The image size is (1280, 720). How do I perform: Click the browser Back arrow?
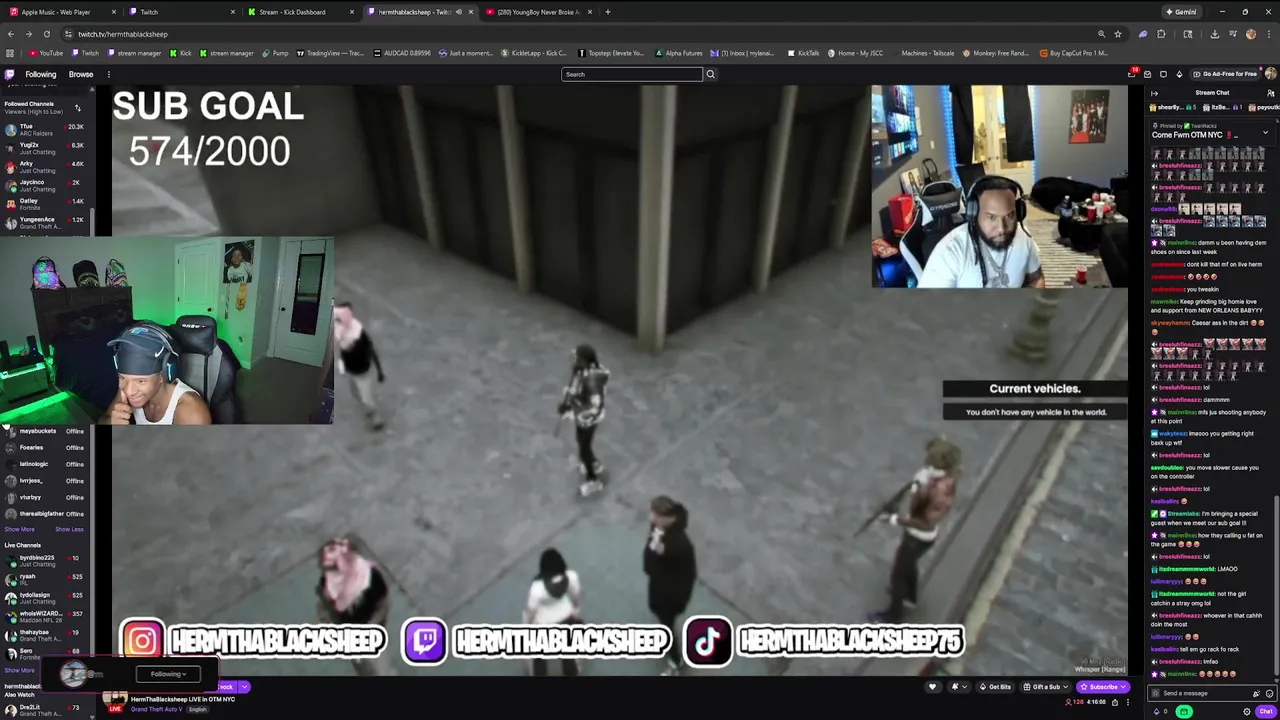coord(11,34)
